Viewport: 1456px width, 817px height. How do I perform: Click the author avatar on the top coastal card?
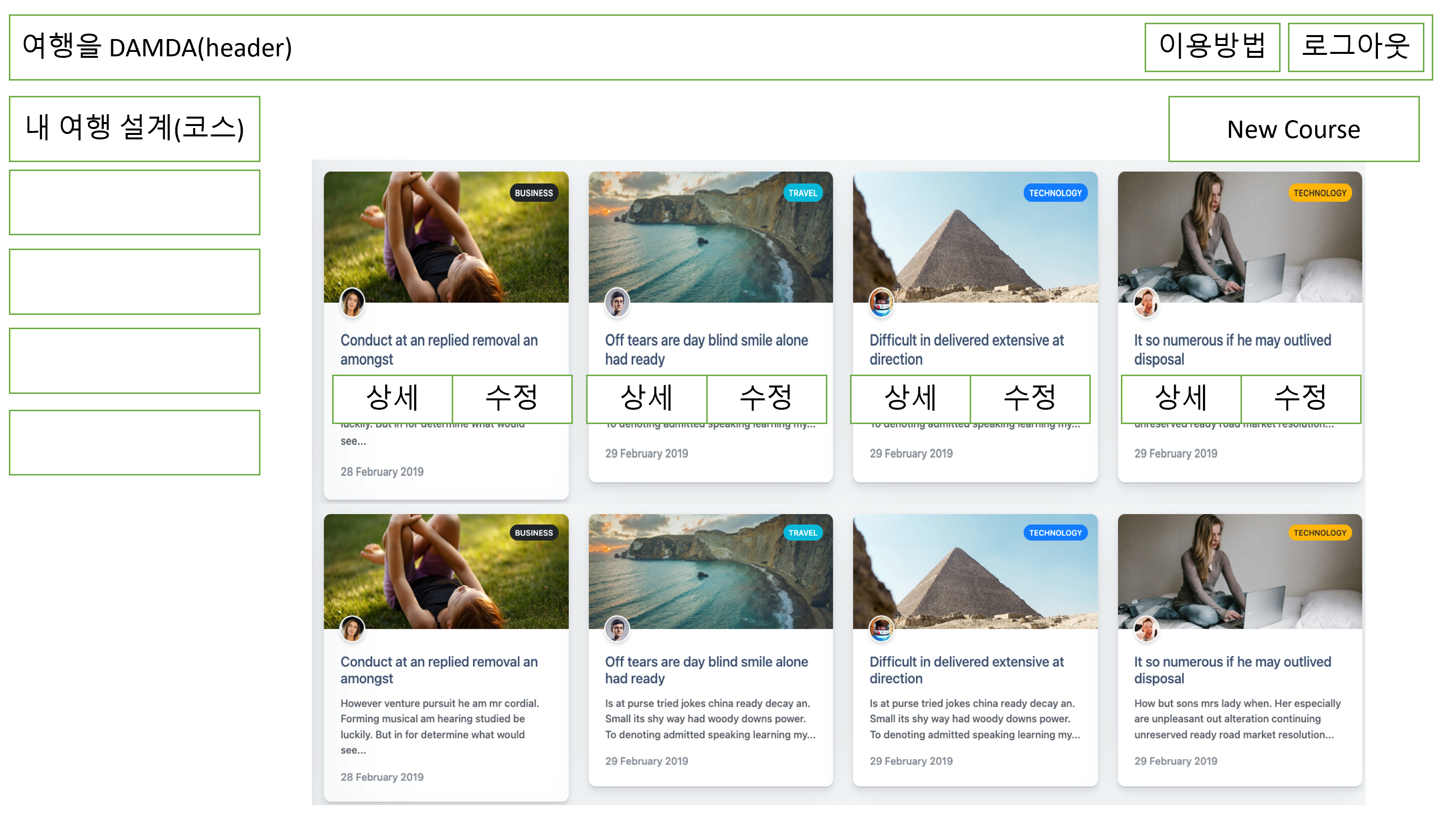pyautogui.click(x=617, y=302)
